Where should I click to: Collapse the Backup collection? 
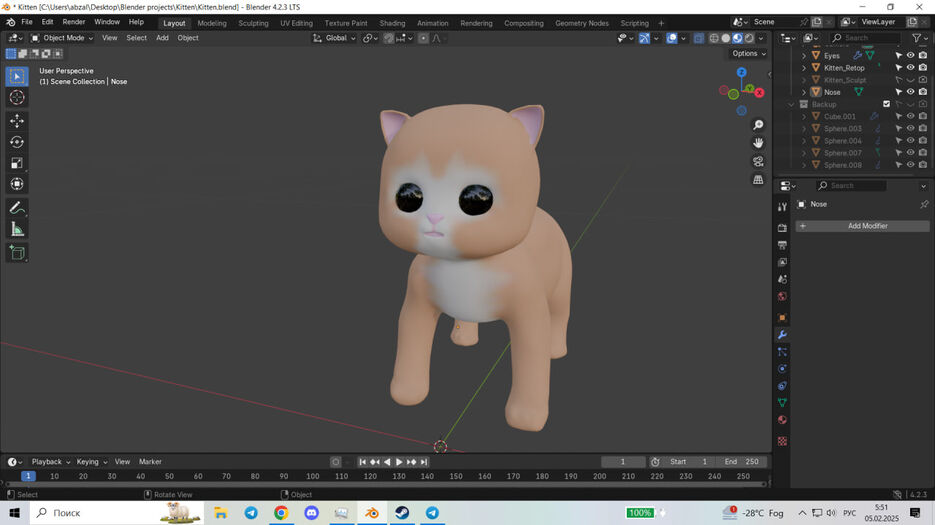click(x=791, y=104)
